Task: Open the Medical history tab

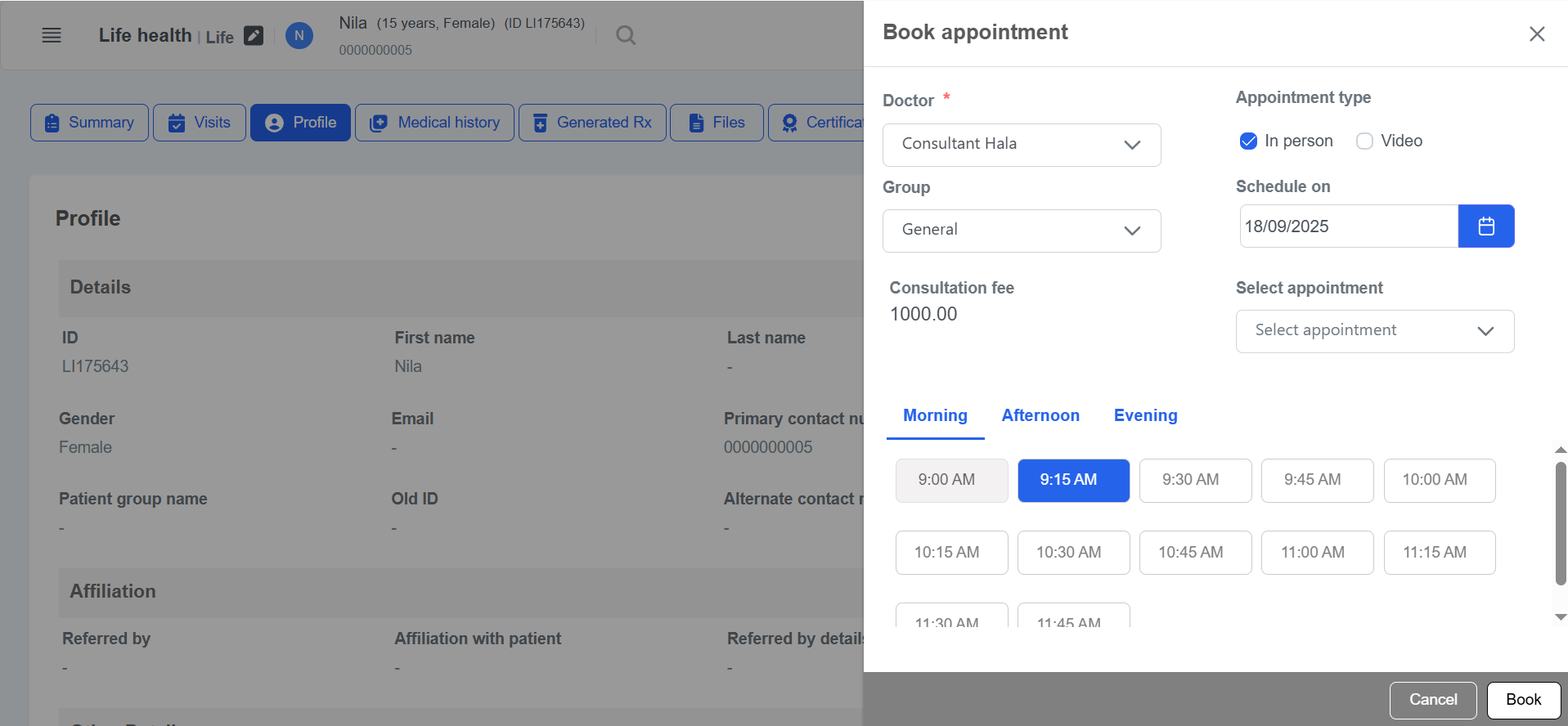Action: pos(435,123)
